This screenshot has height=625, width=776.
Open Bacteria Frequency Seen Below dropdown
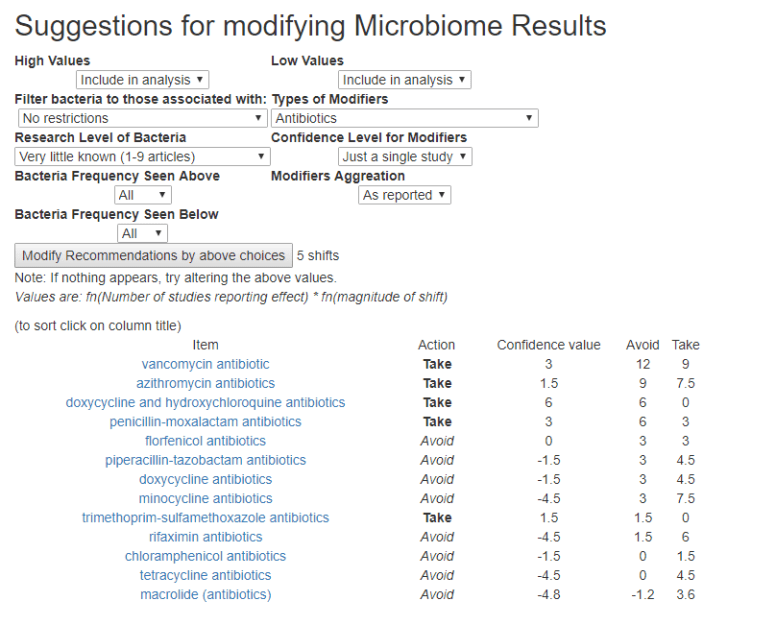tap(143, 233)
